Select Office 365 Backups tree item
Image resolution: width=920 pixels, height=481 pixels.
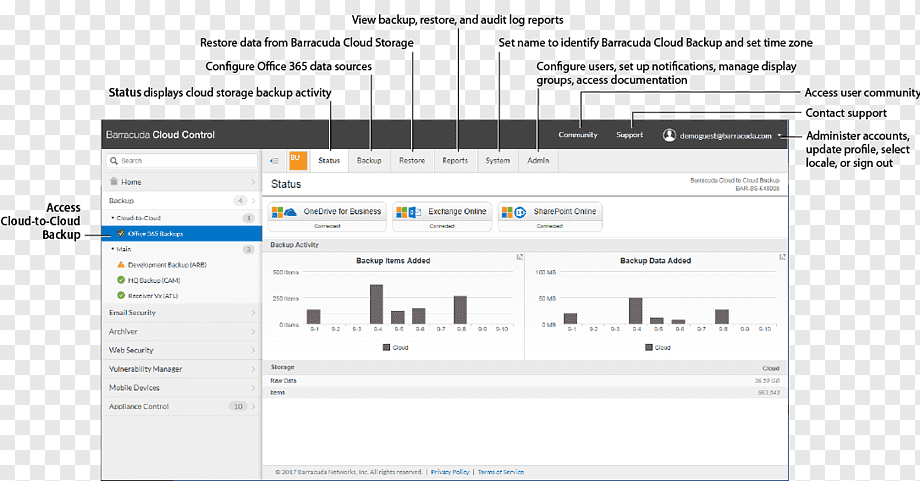tap(182, 233)
